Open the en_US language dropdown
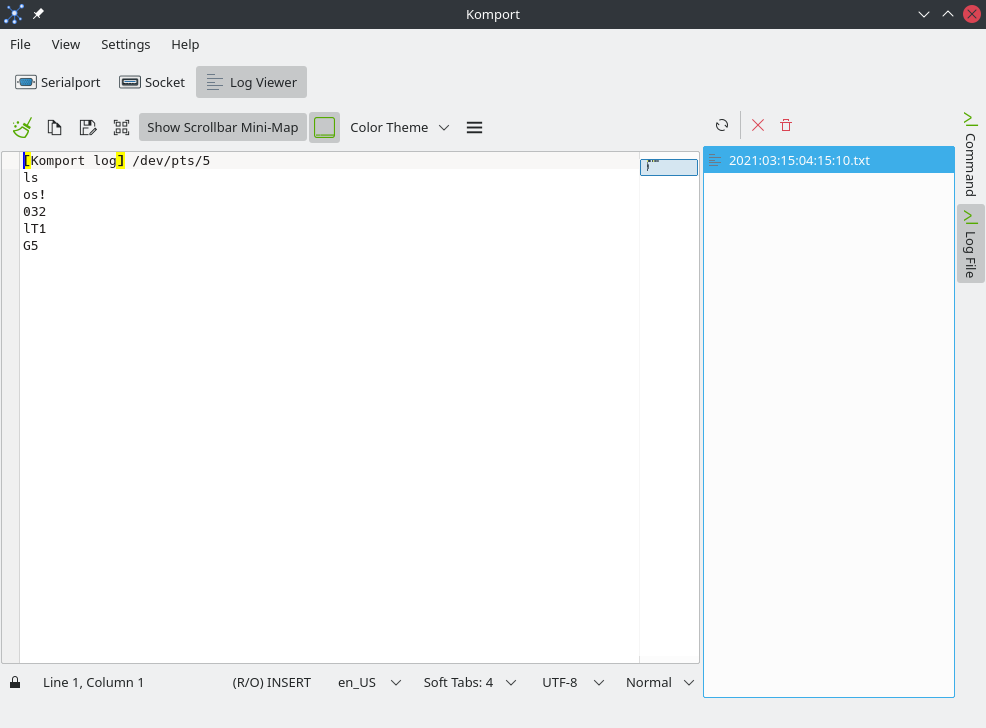 369,683
